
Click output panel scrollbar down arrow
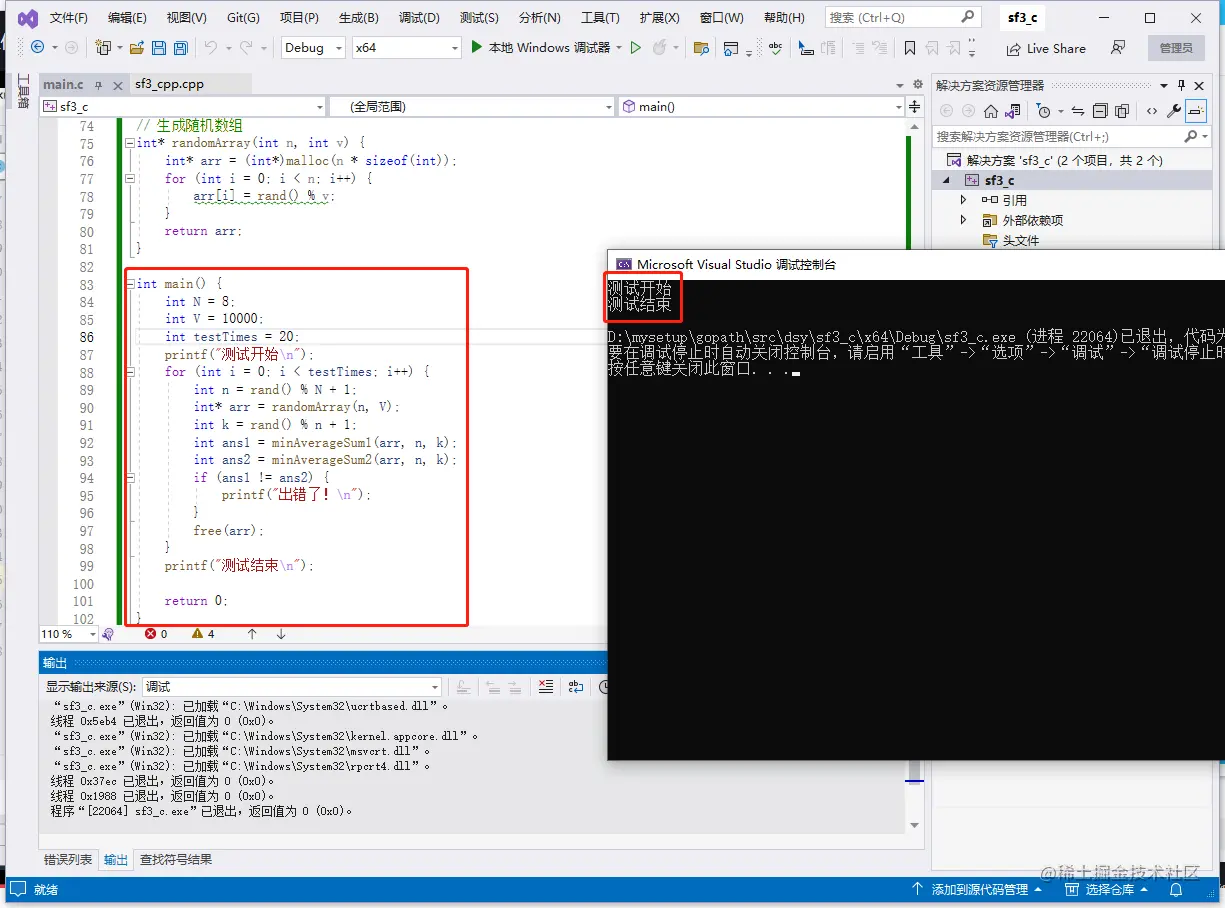[x=914, y=825]
